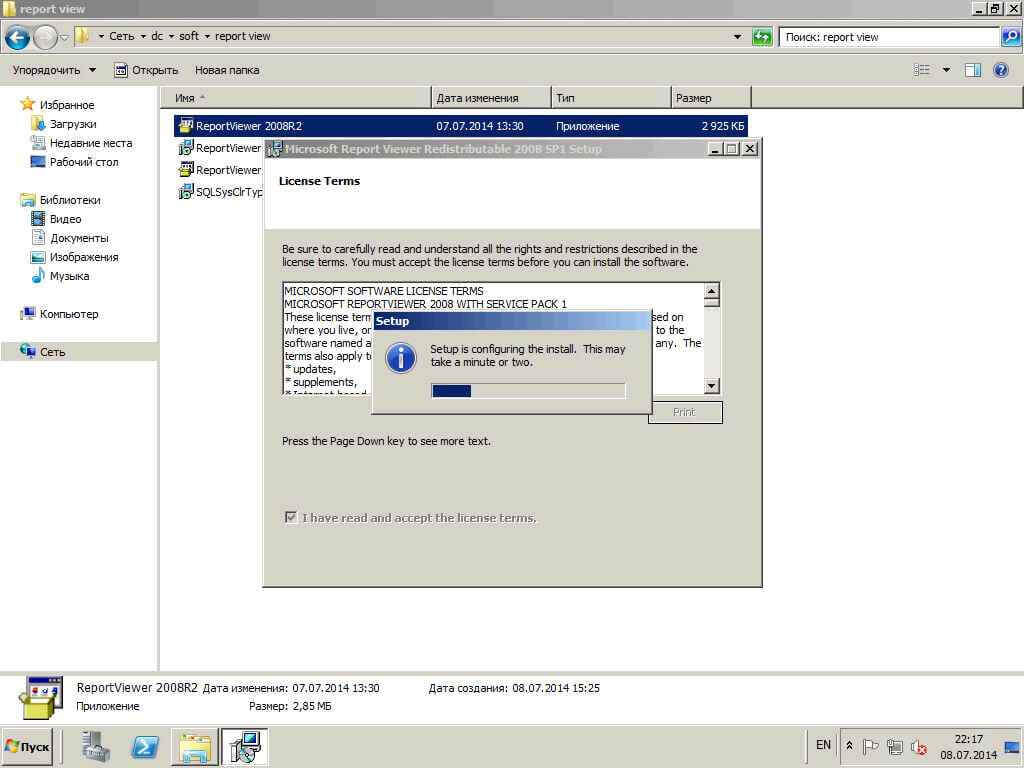Sort files by the Тип column

click(611, 98)
